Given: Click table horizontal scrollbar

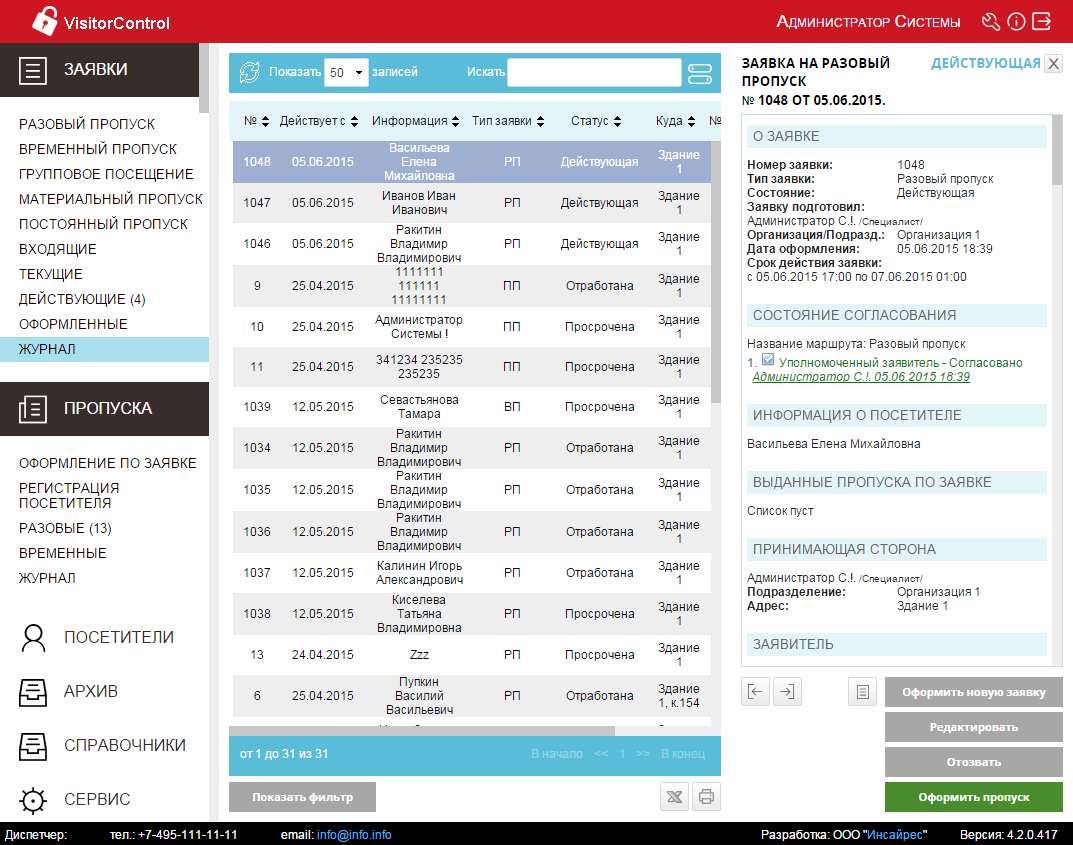Looking at the screenshot, I should tap(422, 731).
